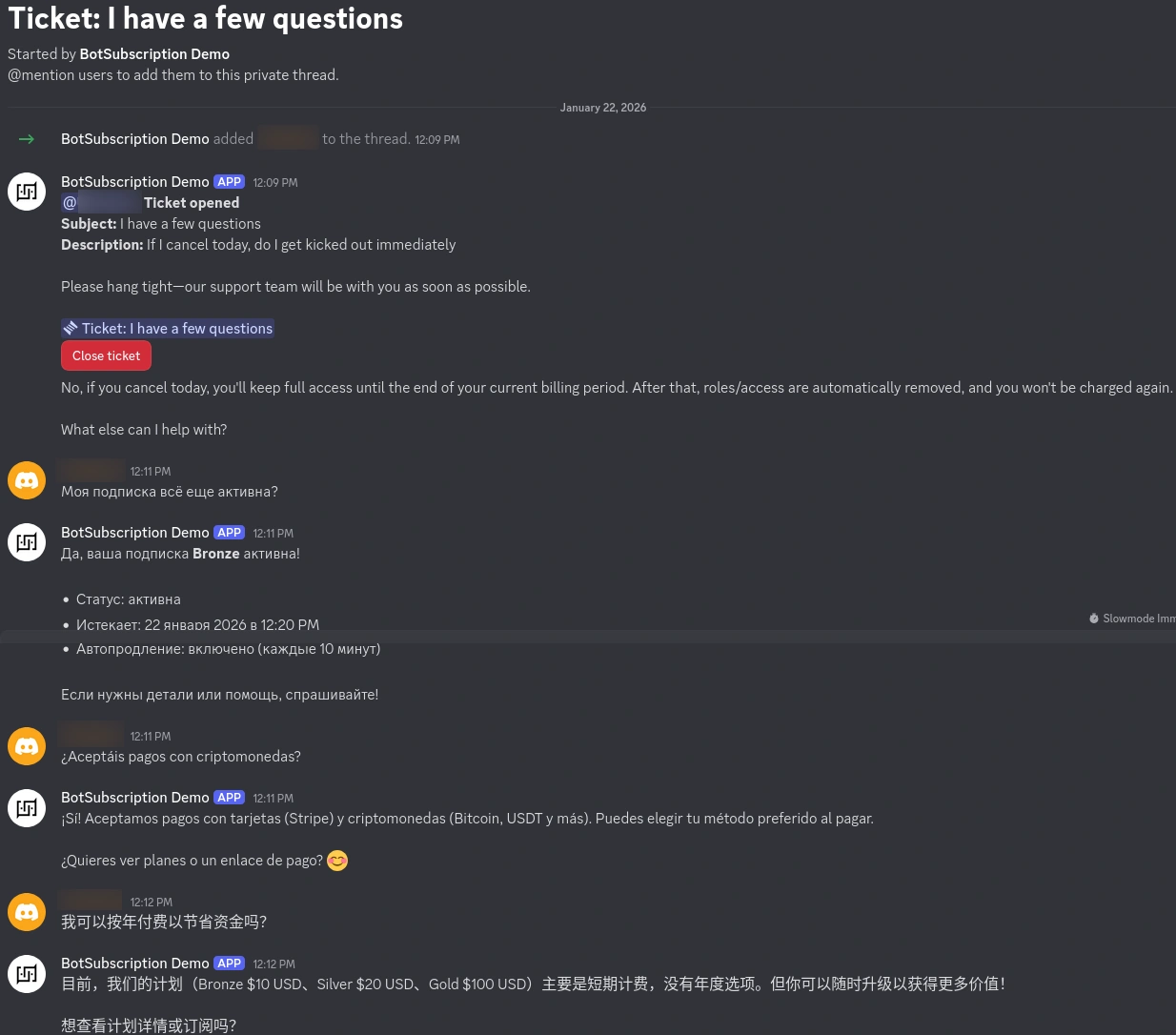
Task: Click the Discord avatar next to the Chinese pricing question
Action: click(x=27, y=912)
